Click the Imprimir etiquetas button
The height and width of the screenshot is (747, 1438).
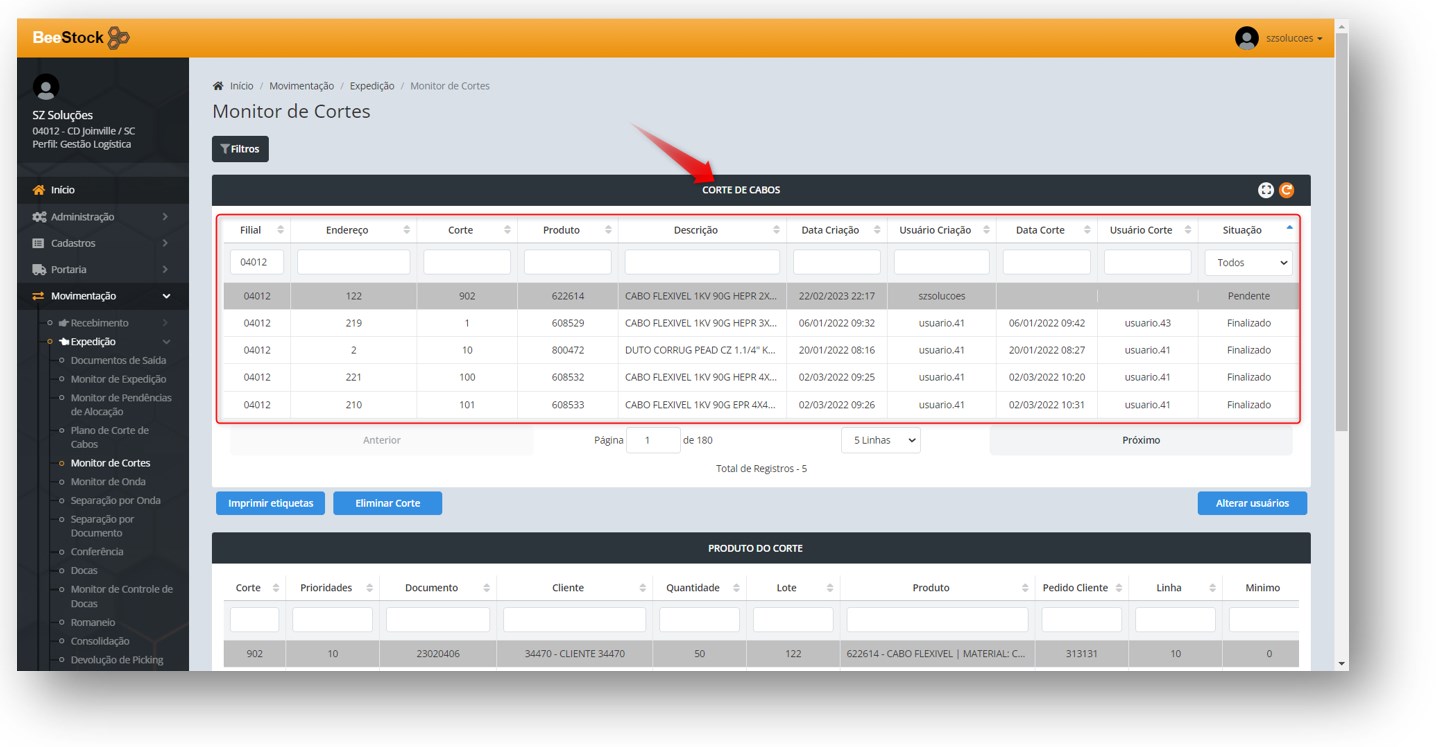click(x=270, y=503)
